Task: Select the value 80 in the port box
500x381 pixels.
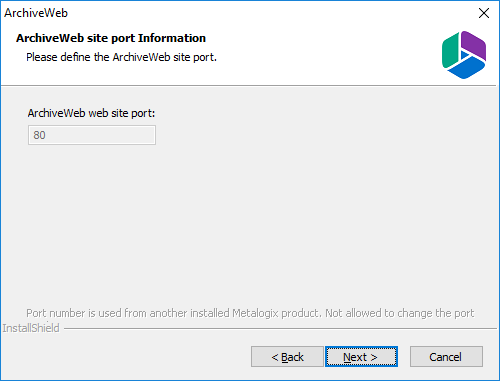Action: (x=39, y=135)
